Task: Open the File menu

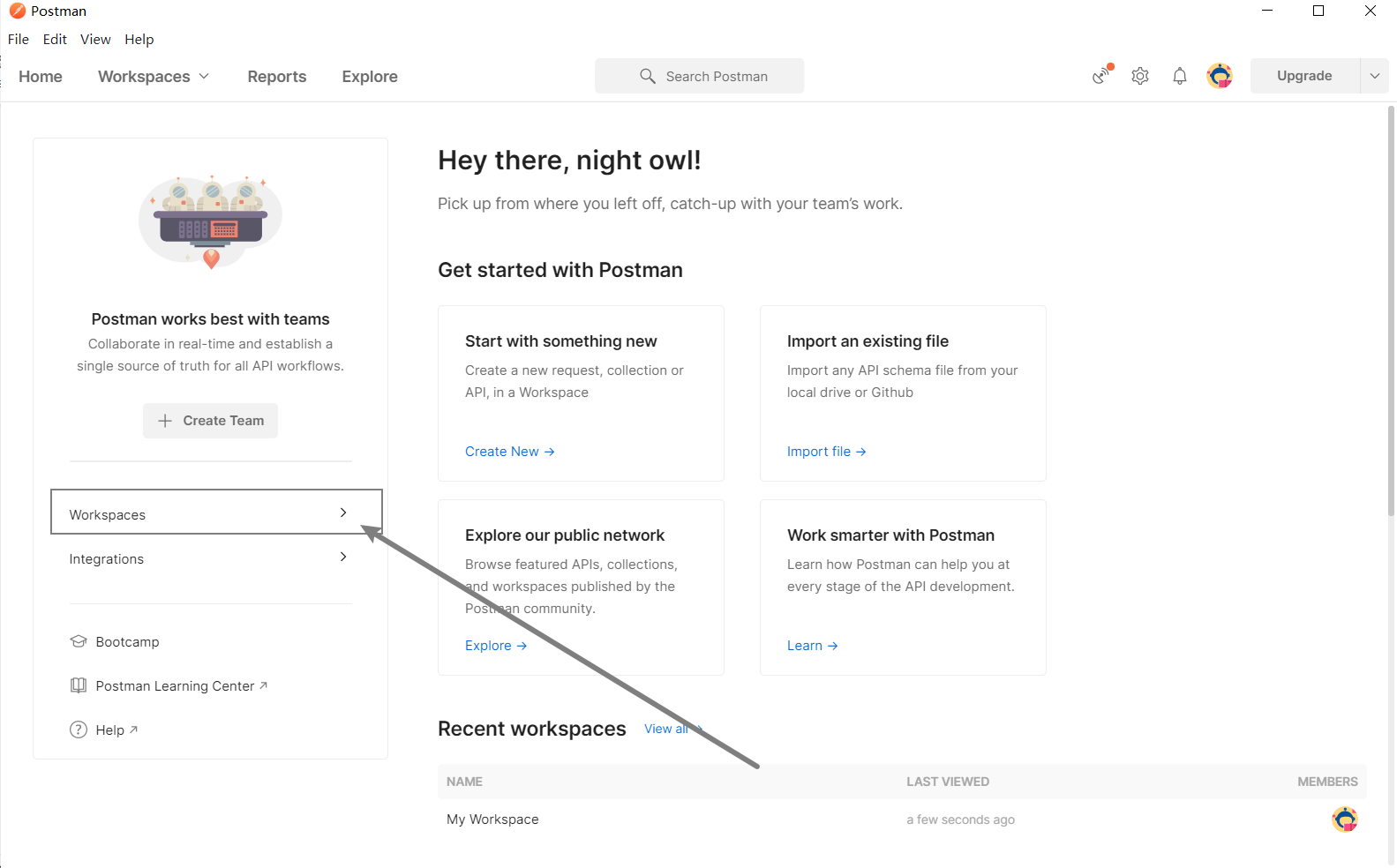Action: [x=19, y=39]
